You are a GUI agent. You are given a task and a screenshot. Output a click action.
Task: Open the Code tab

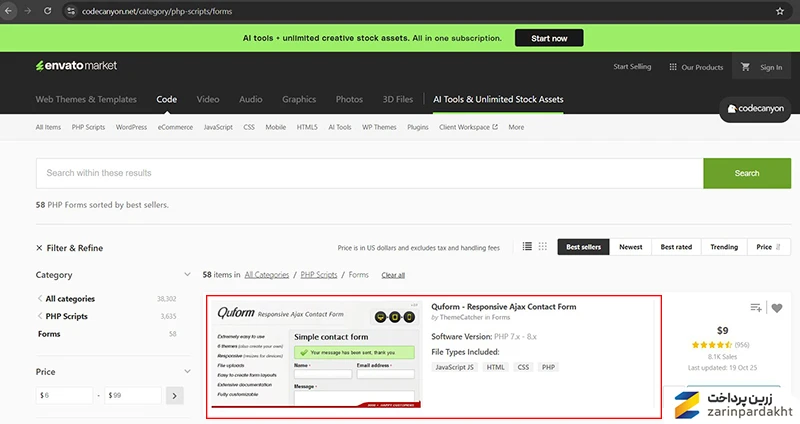coord(167,99)
